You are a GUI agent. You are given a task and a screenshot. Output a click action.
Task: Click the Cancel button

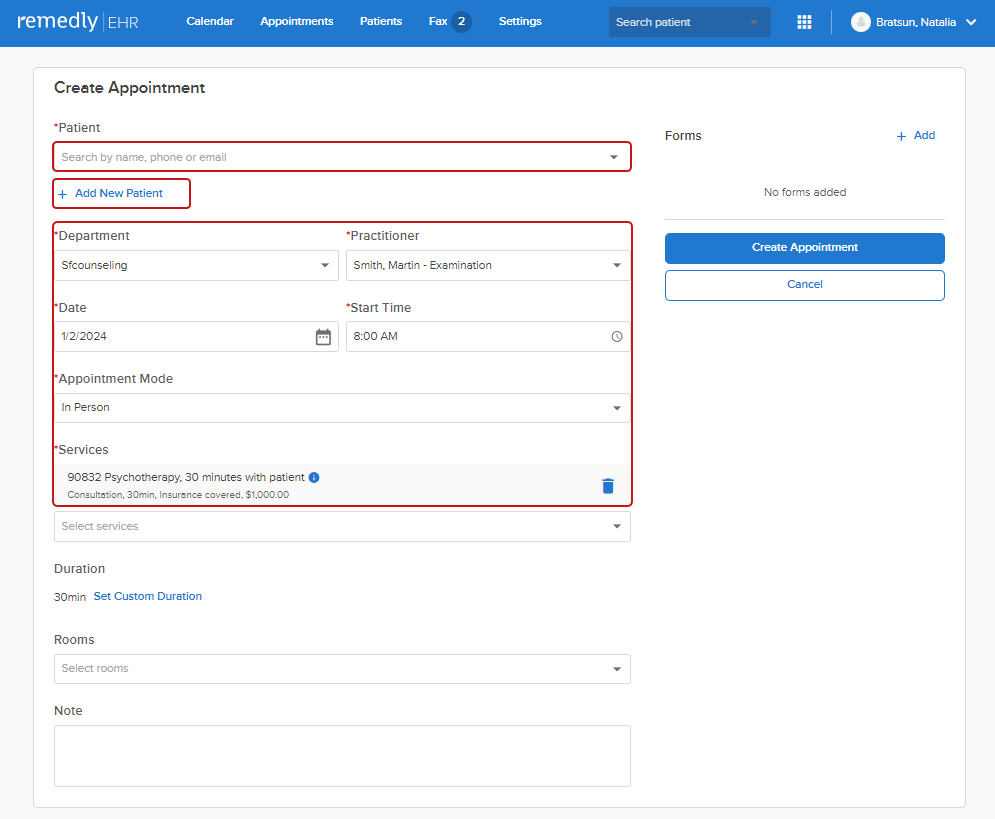[x=805, y=285]
